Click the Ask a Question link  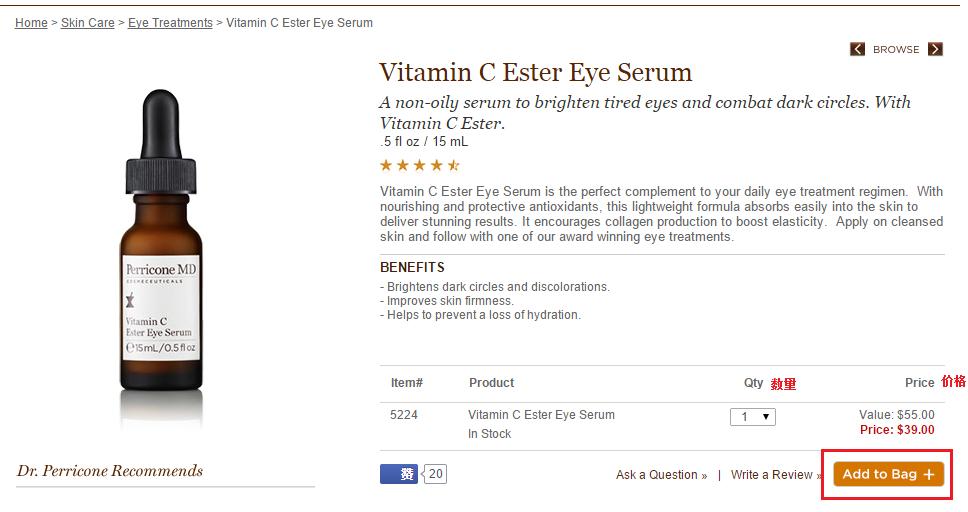tap(661, 475)
